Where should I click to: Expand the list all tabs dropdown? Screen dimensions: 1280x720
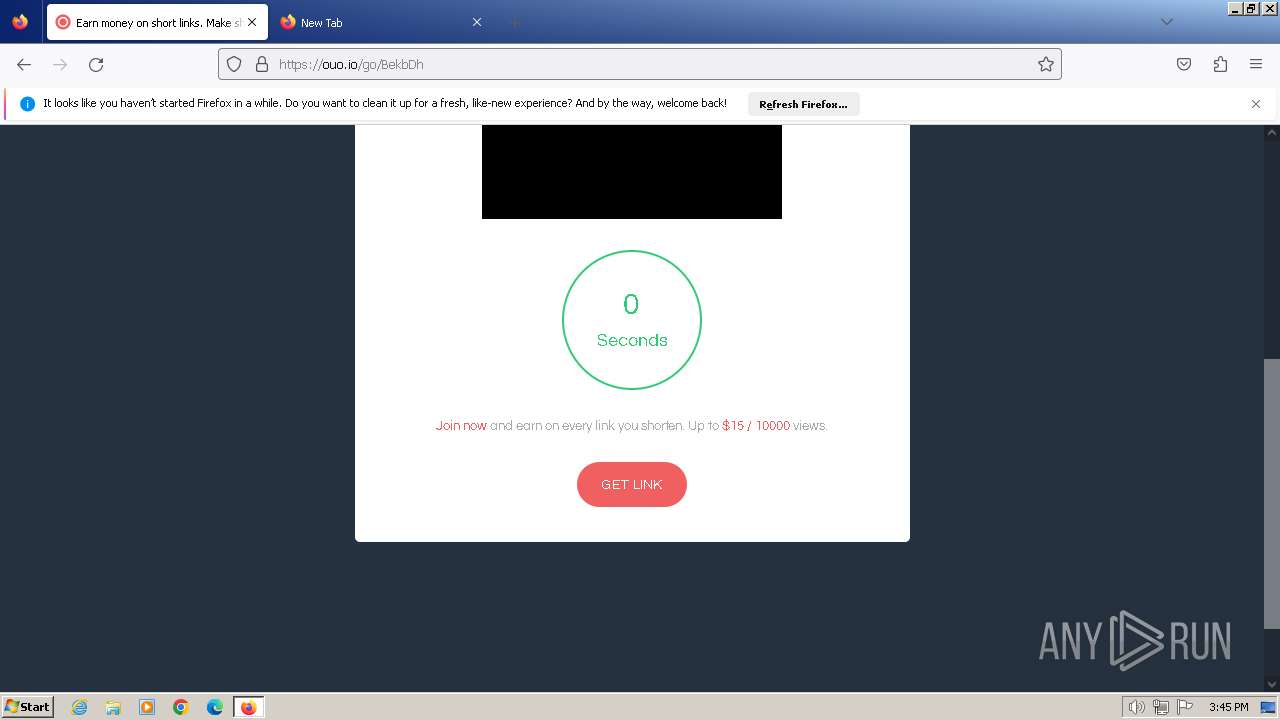pos(1166,22)
